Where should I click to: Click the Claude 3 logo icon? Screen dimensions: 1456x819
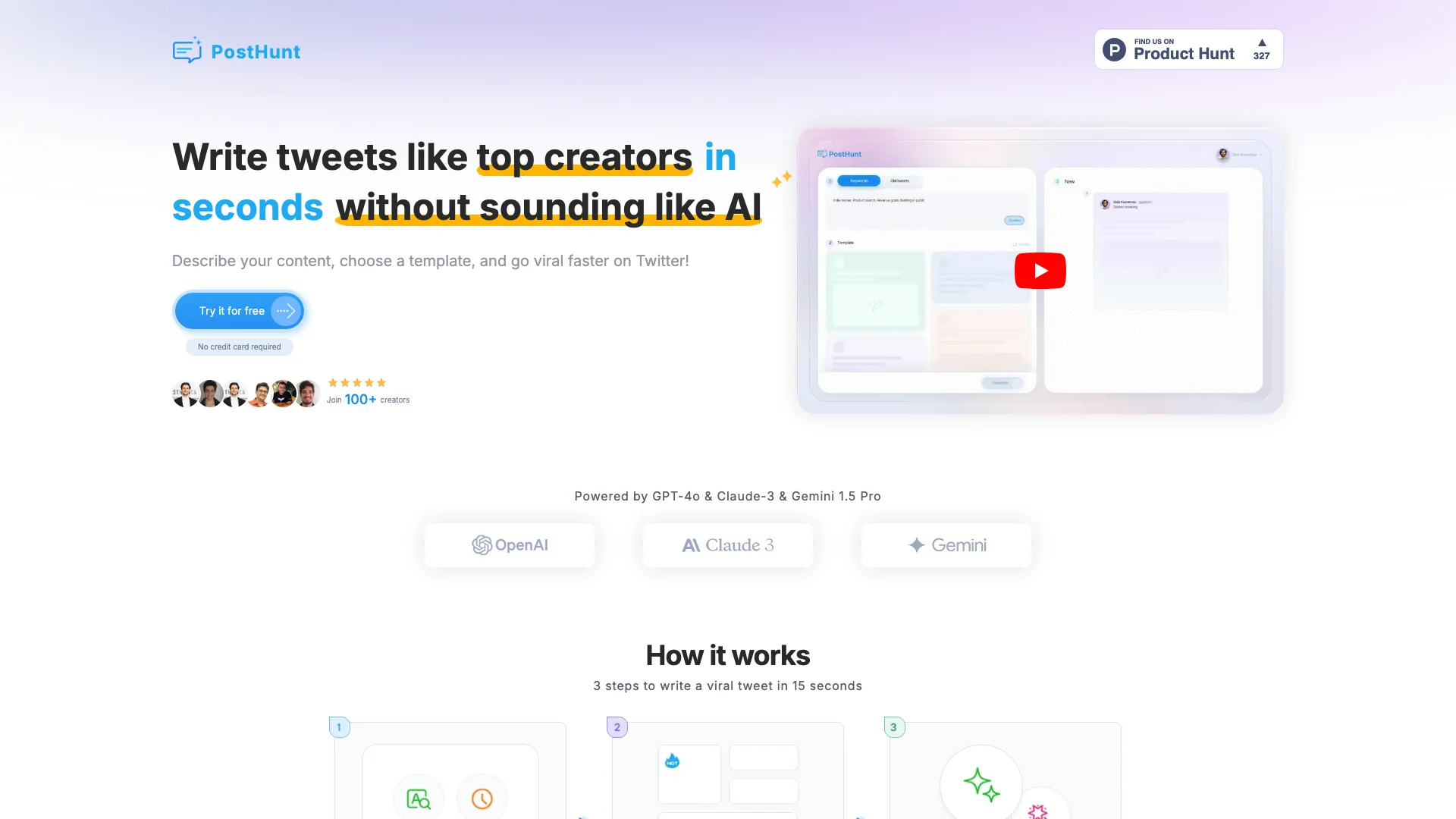click(690, 545)
